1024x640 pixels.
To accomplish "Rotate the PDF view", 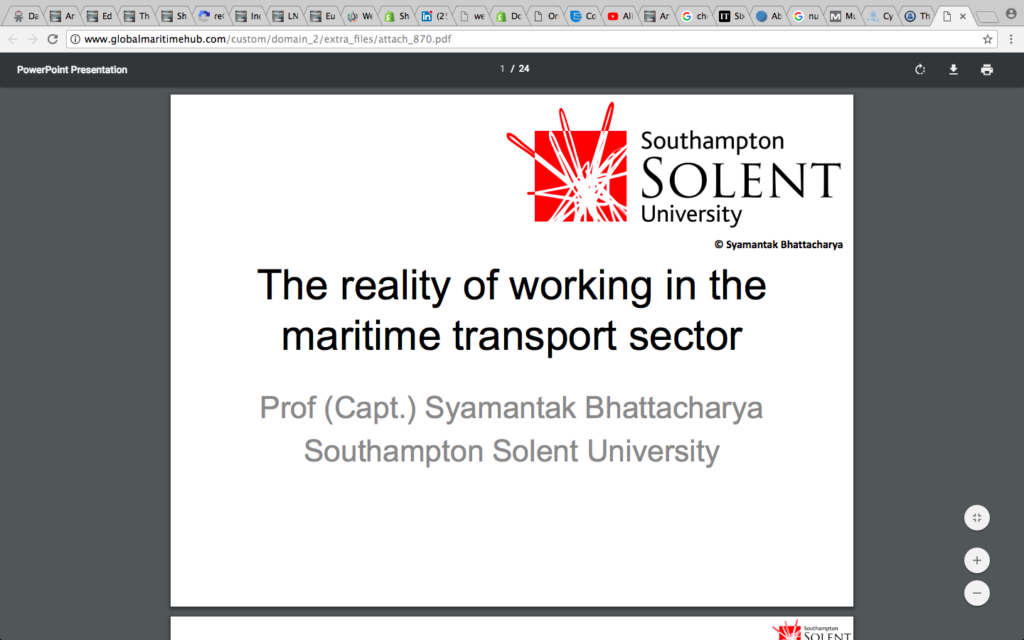I will click(x=919, y=69).
